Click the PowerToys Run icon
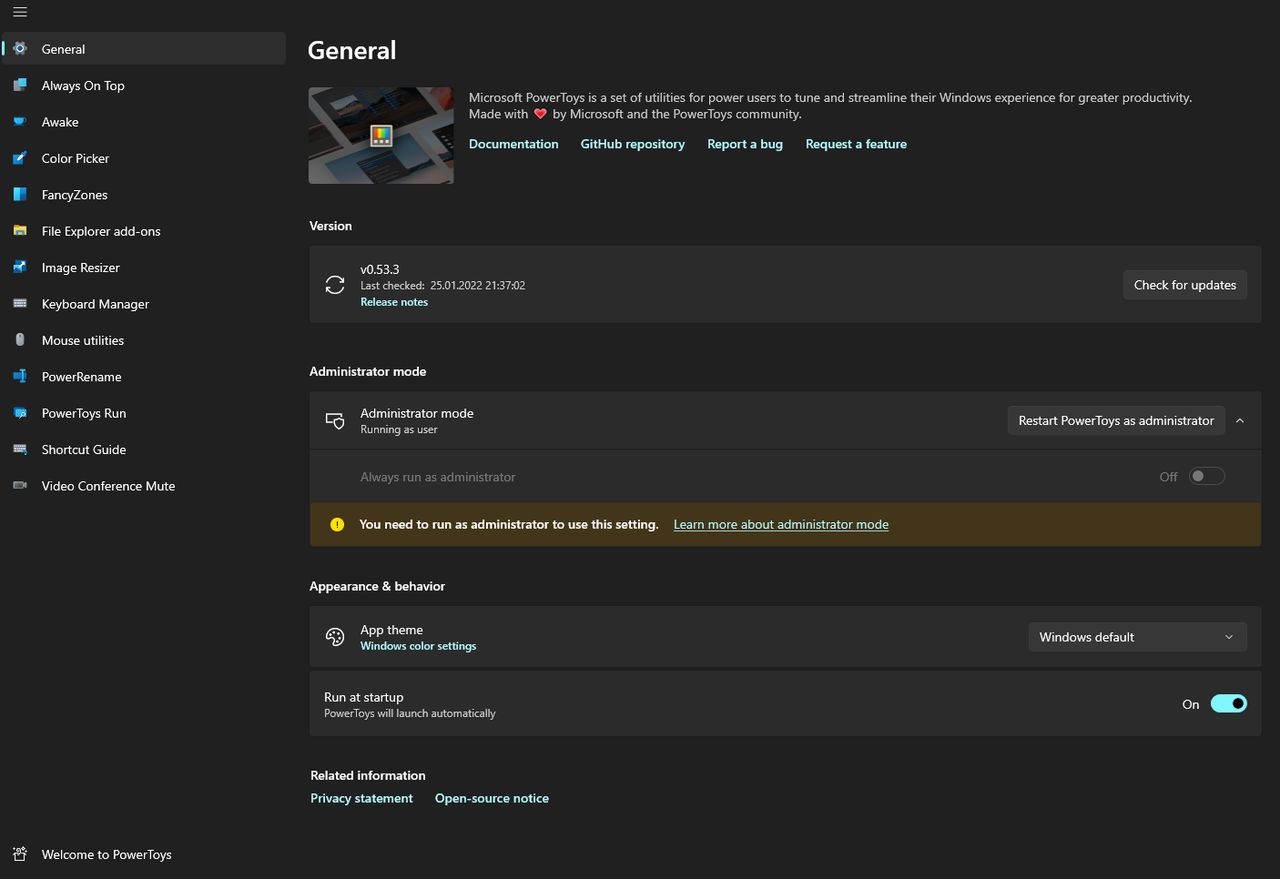Viewport: 1280px width, 879px height. 20,413
